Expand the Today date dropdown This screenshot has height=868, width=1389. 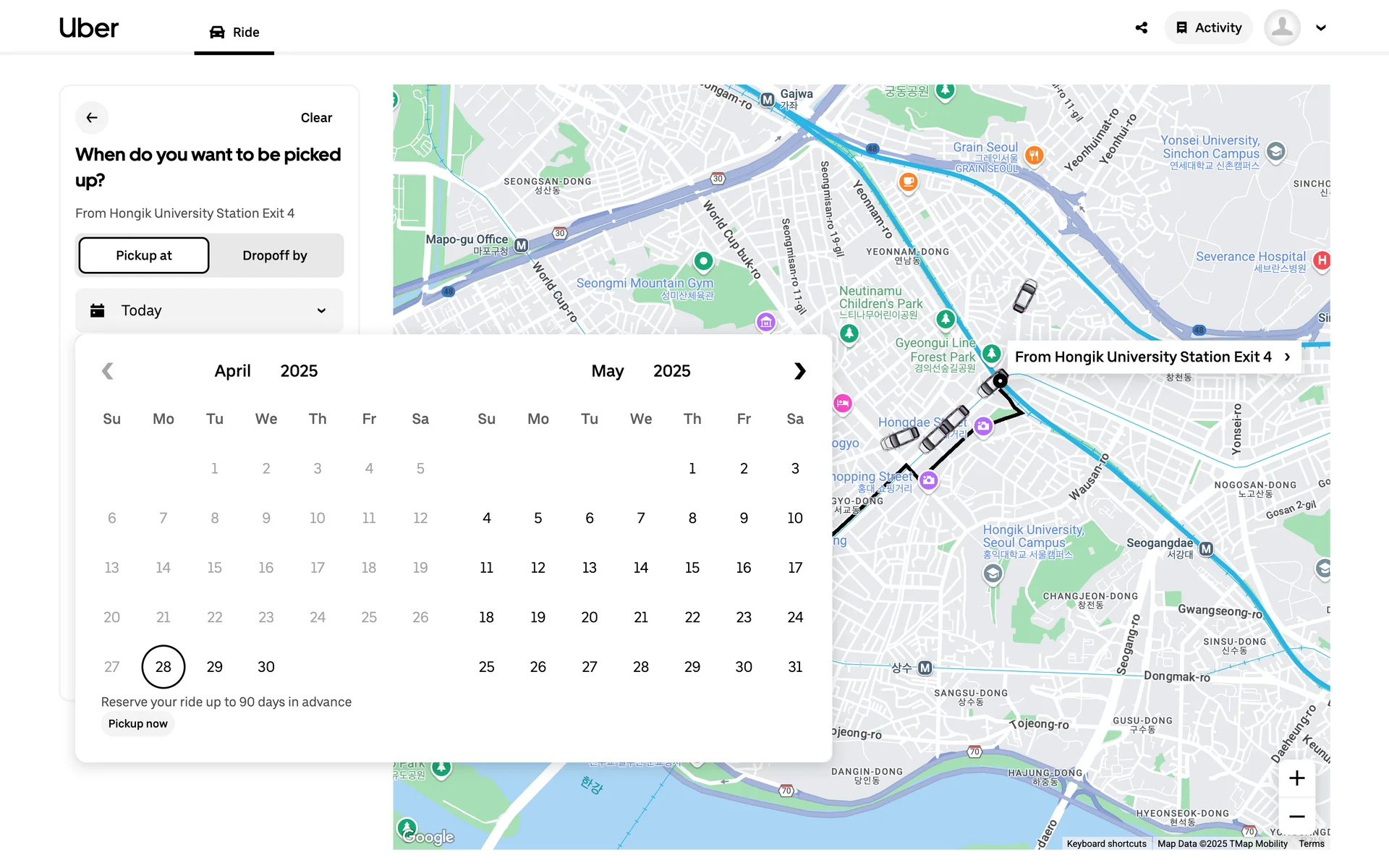[x=209, y=310]
